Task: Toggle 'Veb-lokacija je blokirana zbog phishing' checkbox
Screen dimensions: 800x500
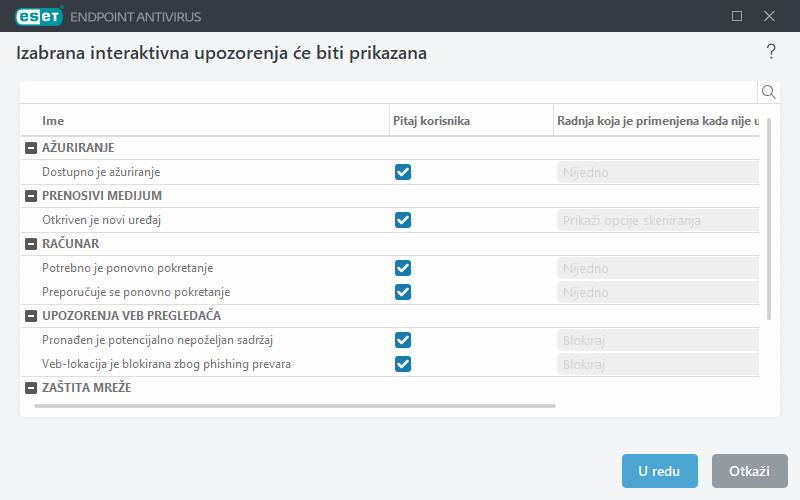Action: point(403,364)
